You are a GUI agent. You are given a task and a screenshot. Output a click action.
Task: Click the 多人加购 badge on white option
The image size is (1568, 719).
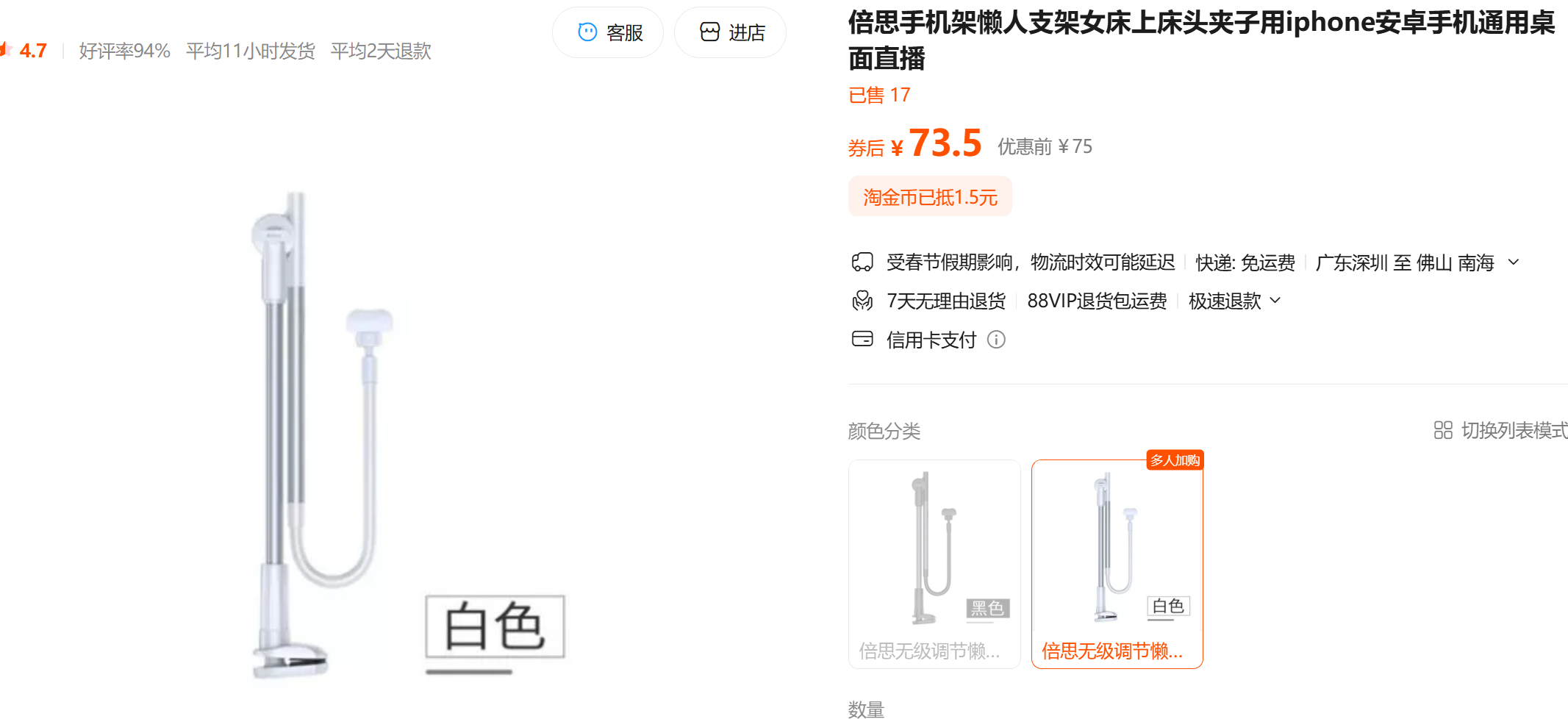click(1175, 460)
